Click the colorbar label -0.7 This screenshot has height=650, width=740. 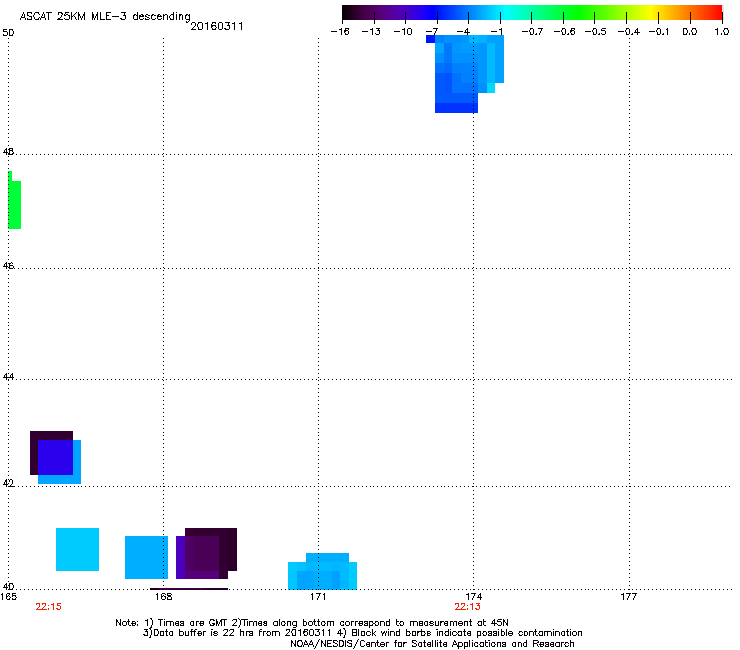coord(532,32)
